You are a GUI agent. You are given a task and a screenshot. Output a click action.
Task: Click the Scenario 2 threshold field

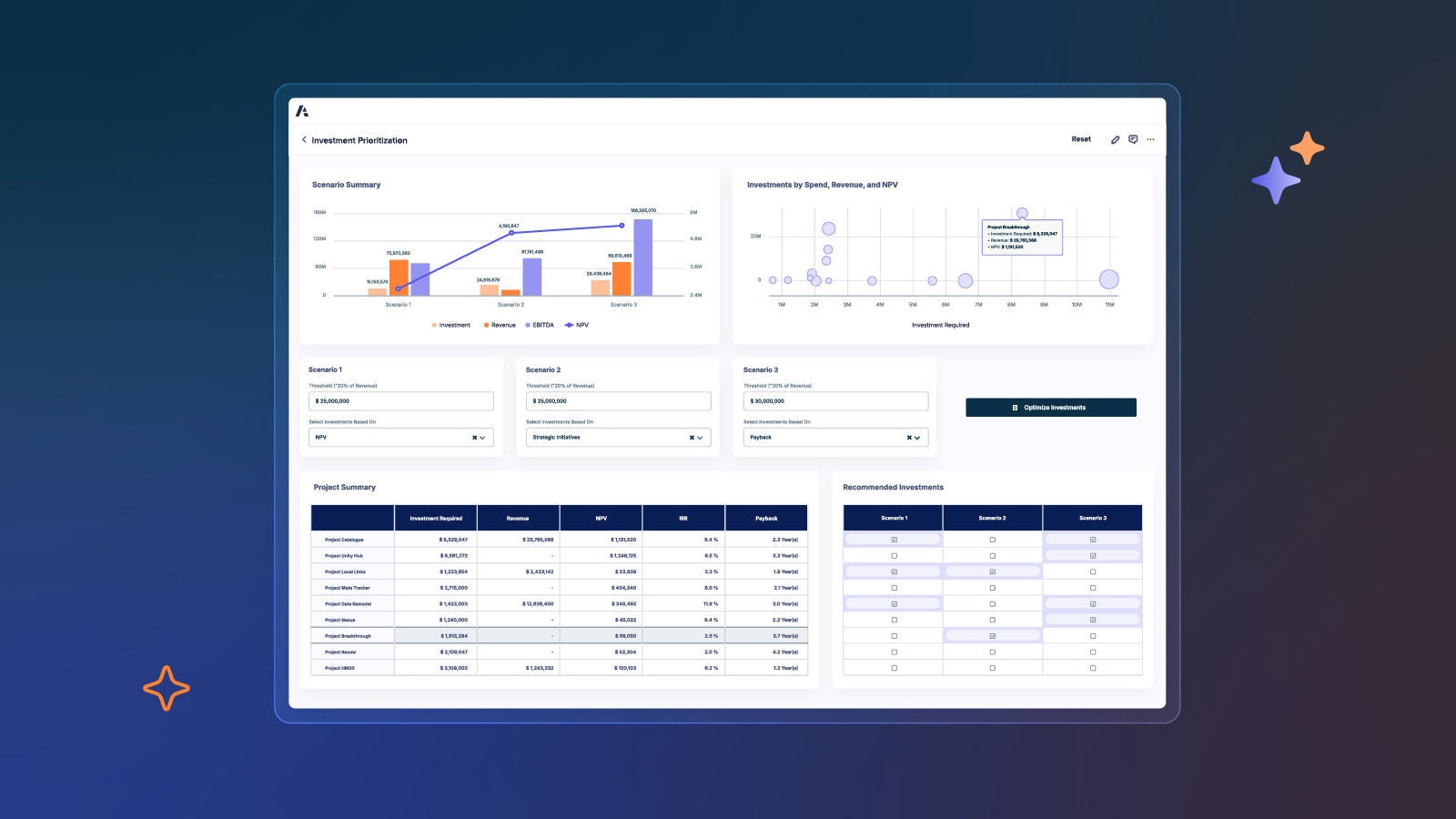618,401
